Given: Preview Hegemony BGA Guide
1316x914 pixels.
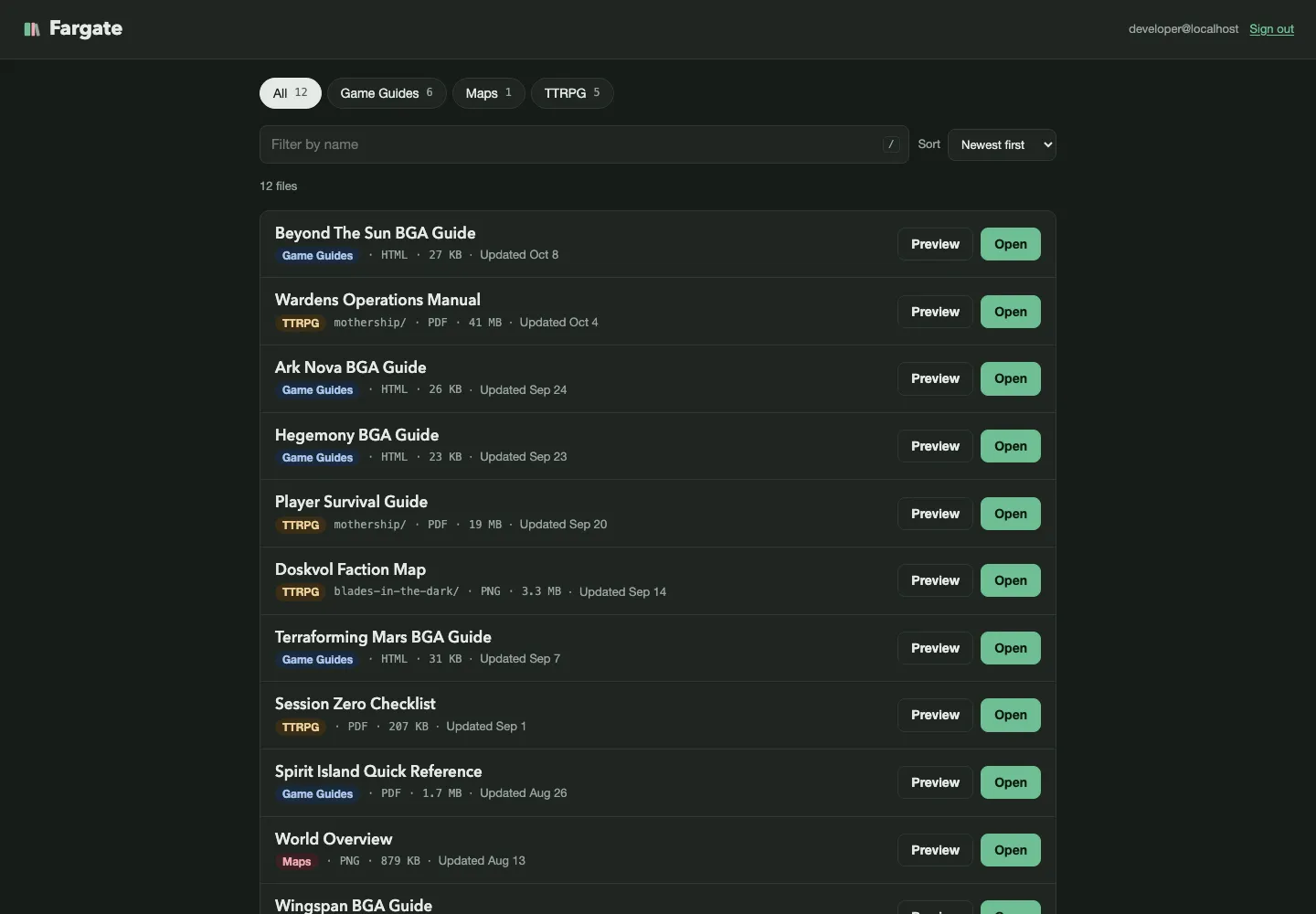Looking at the screenshot, I should coord(935,446).
